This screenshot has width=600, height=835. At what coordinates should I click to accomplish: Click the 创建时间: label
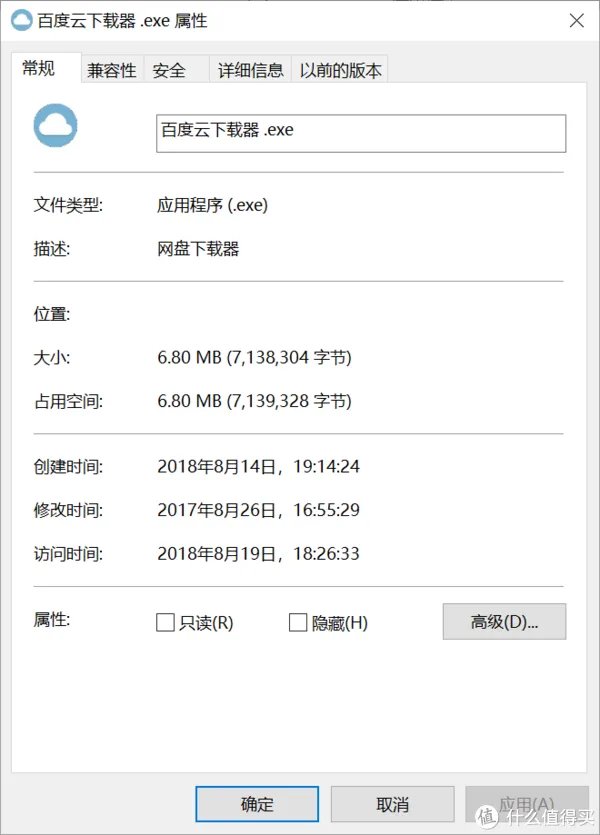(68, 466)
